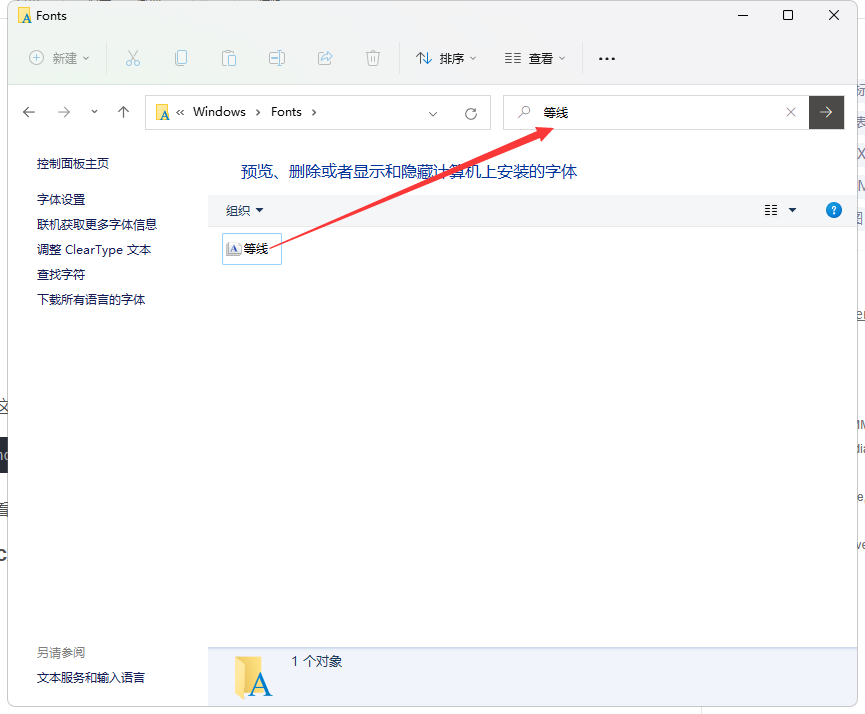The width and height of the screenshot is (865, 714).
Task: Click the Share icon
Action: click(x=325, y=58)
